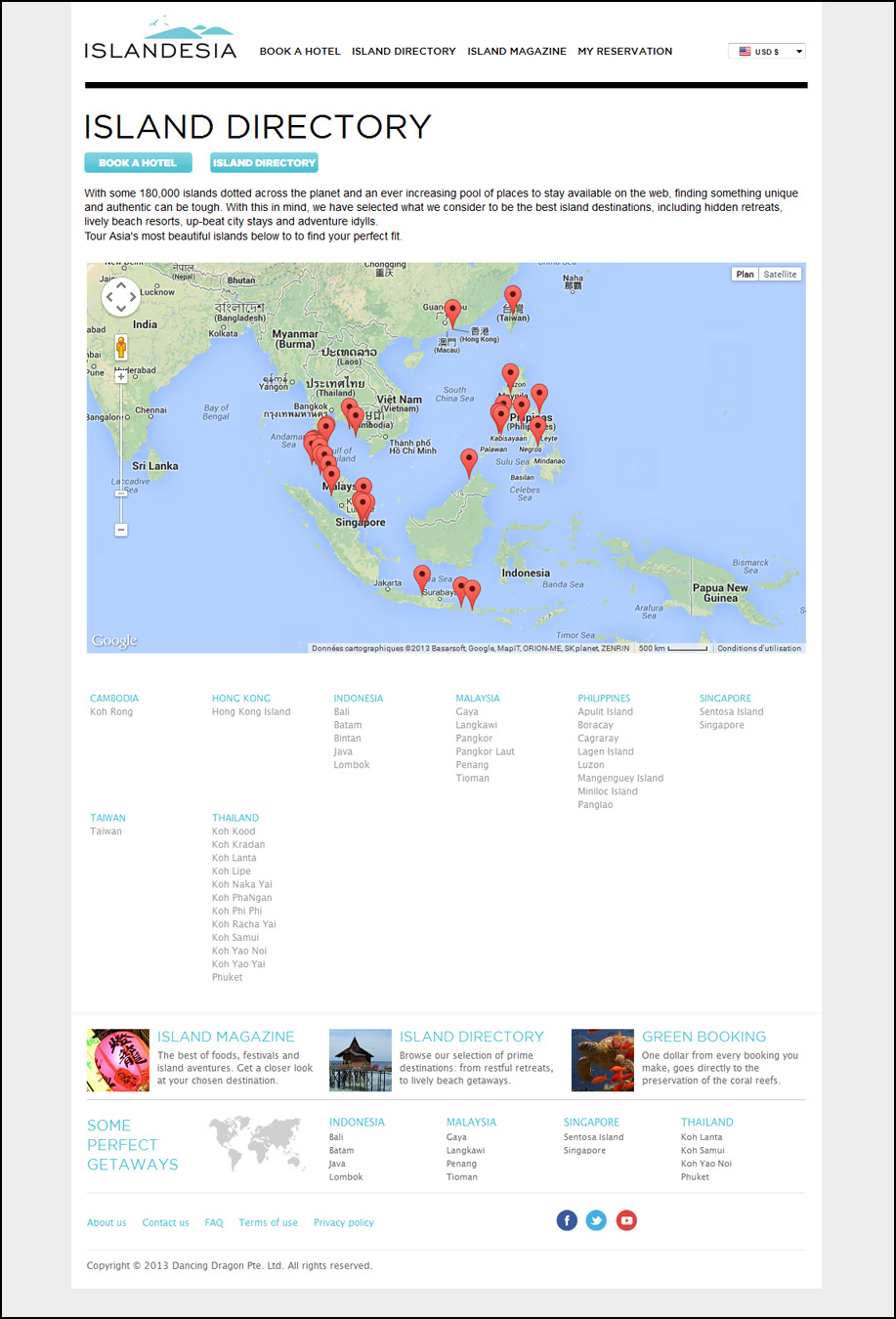This screenshot has height=1319, width=896.
Task: Zoom out with the map minus button
Action: (x=121, y=530)
